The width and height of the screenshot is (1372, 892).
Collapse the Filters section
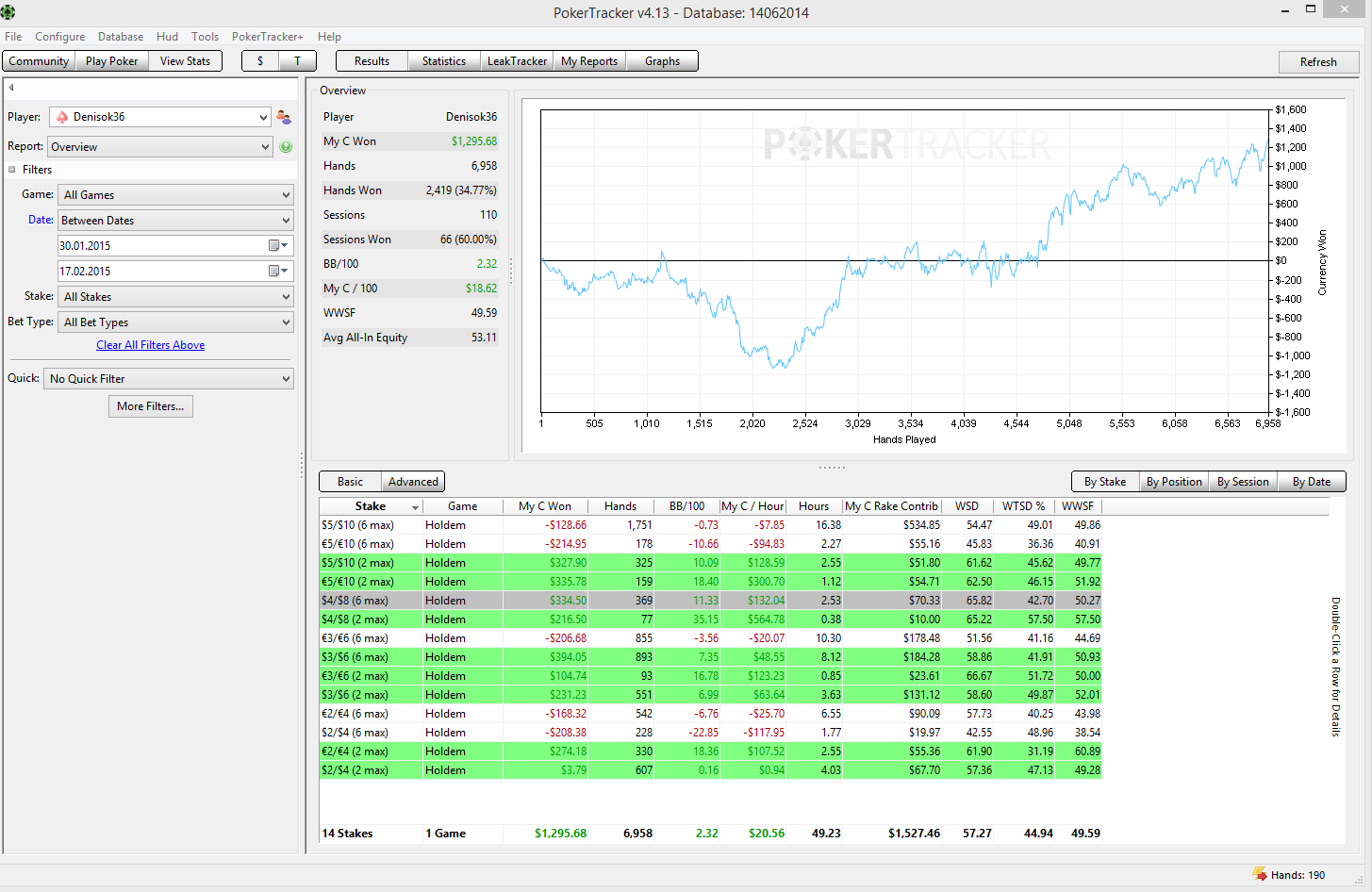[x=12, y=170]
